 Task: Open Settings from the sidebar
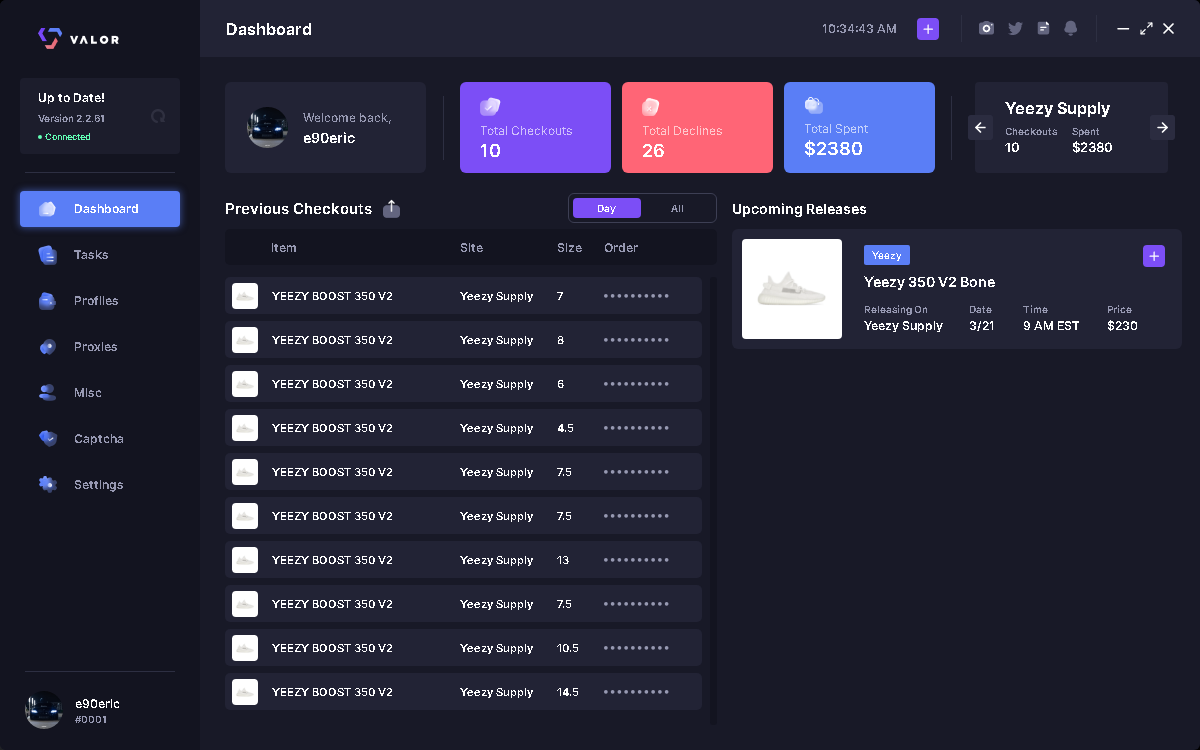(x=100, y=485)
